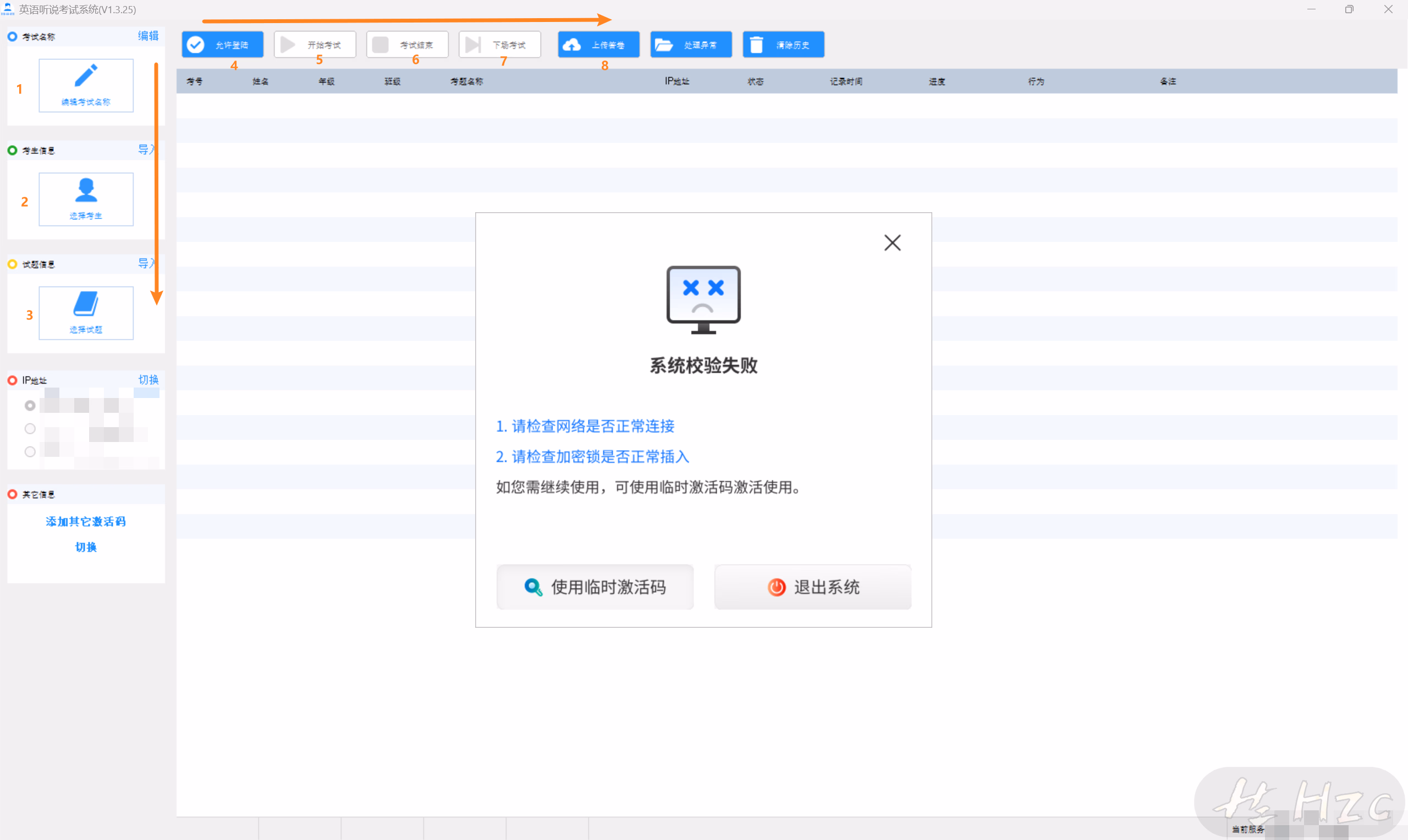Upload answer sheets via 上传答卷

tap(598, 45)
